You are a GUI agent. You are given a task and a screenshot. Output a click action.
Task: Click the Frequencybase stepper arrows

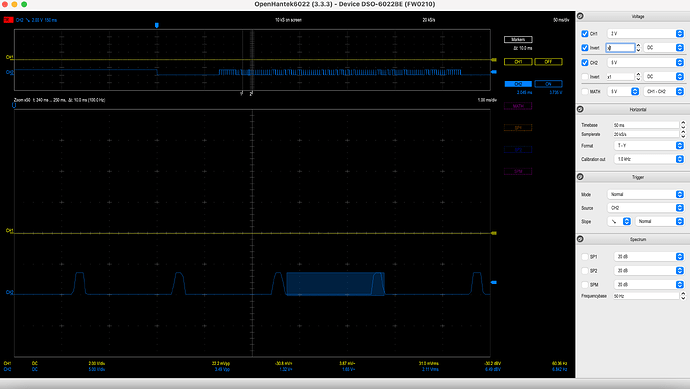click(x=683, y=296)
